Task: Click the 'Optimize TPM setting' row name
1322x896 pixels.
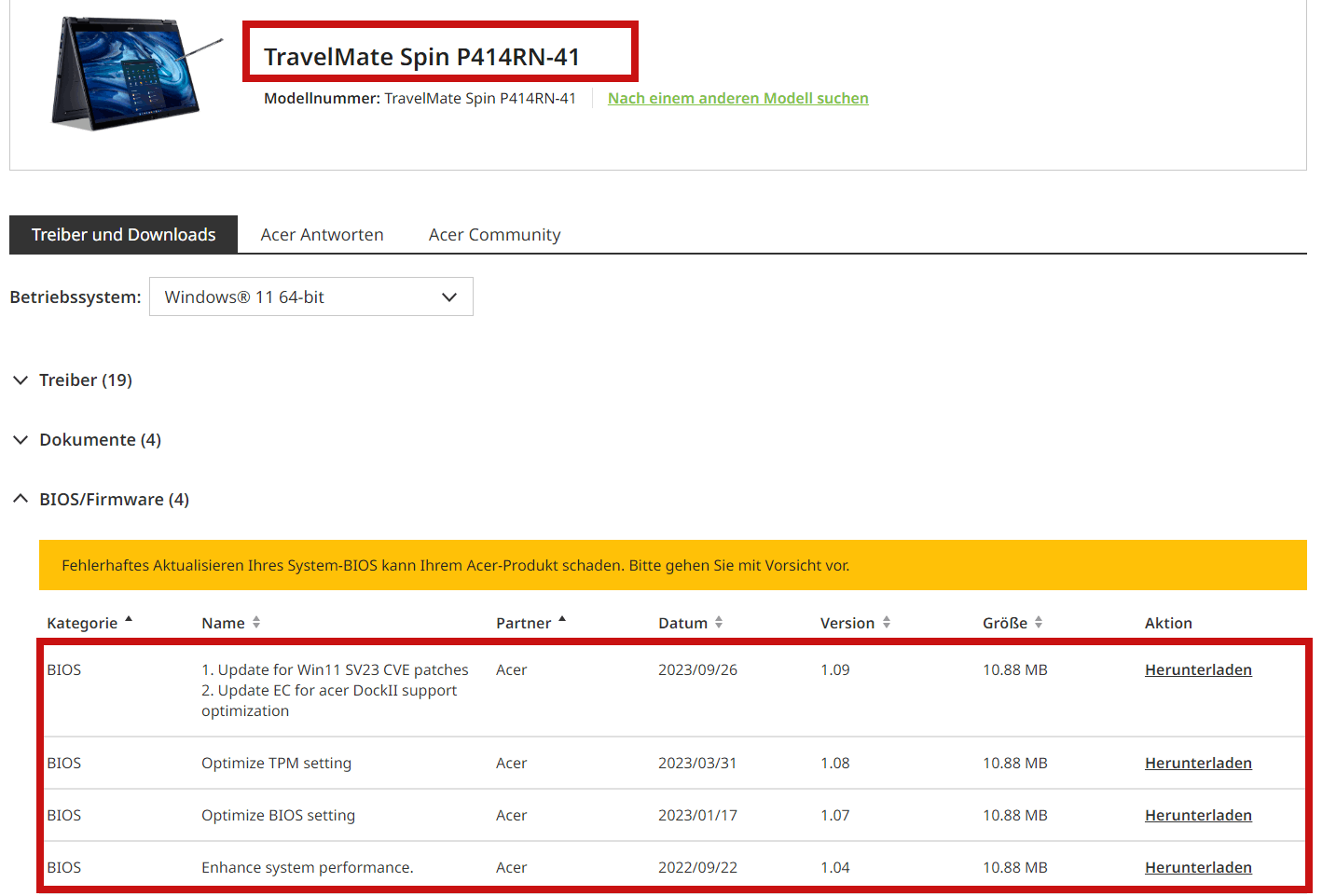Action: pyautogui.click(x=276, y=763)
